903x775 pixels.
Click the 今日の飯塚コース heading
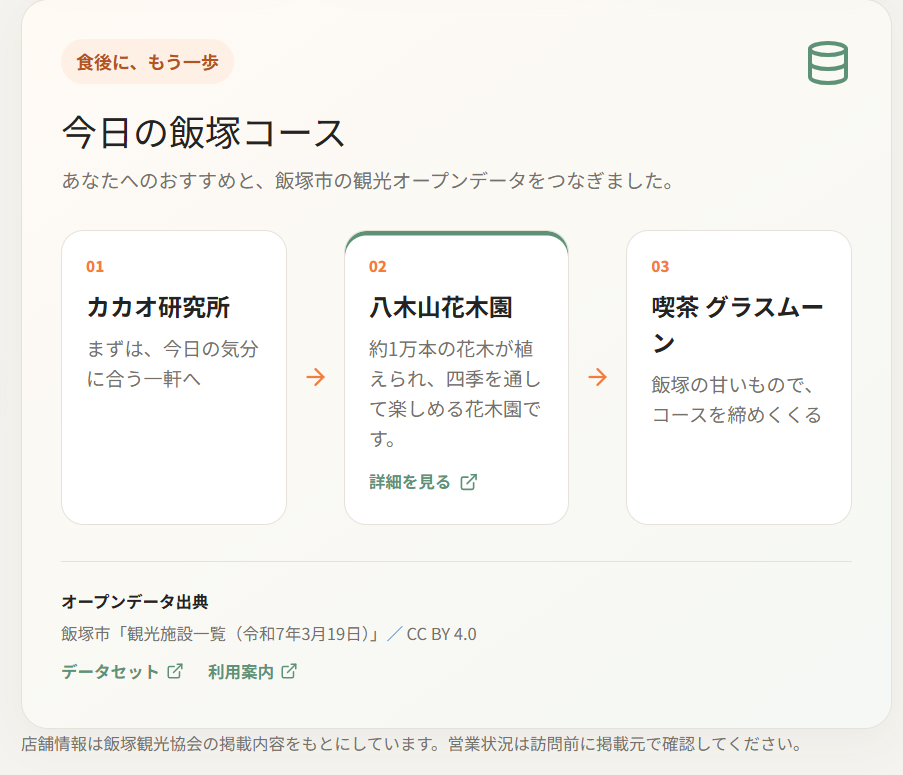203,132
